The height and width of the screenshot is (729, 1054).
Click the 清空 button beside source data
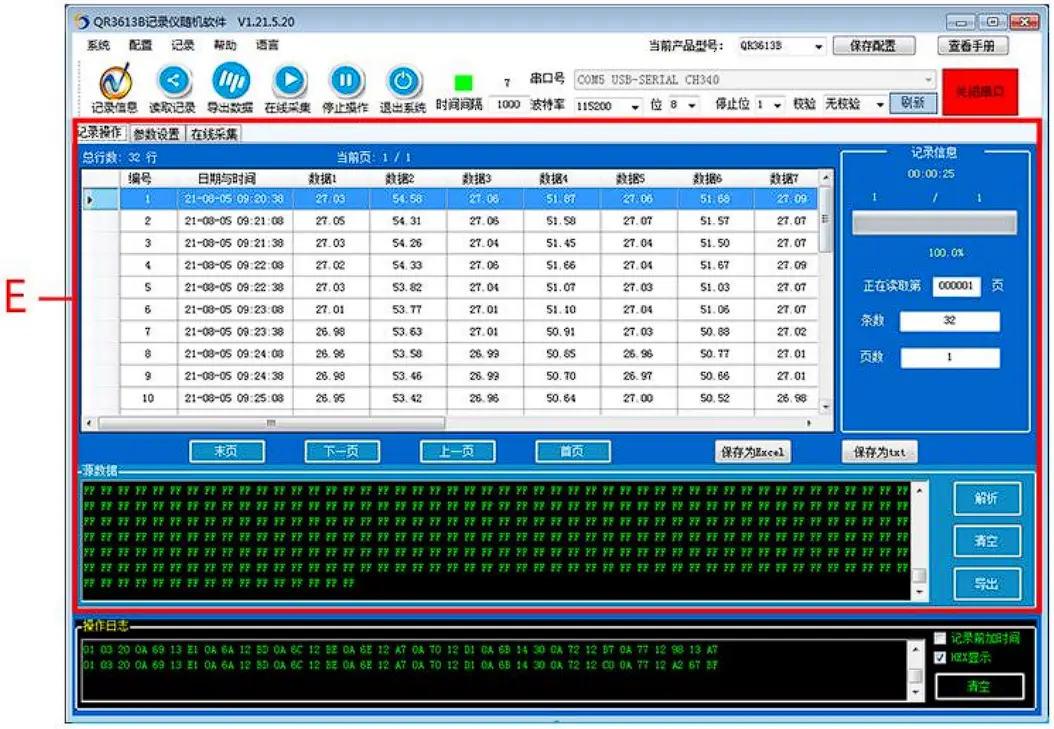click(x=987, y=541)
